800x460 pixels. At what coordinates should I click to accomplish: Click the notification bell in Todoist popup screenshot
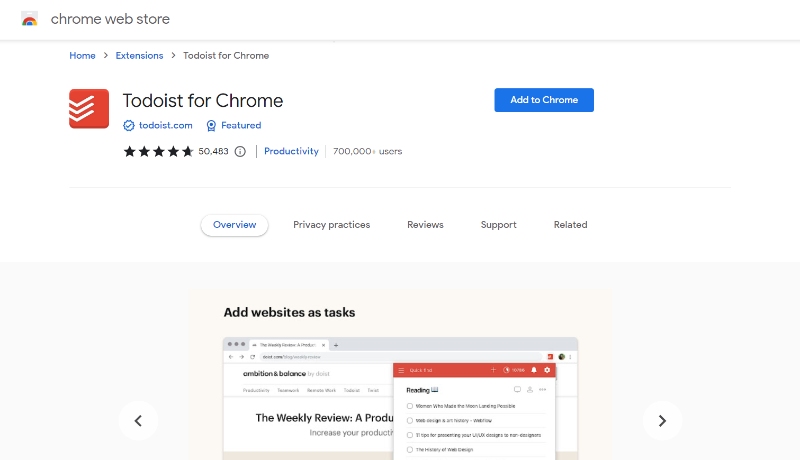[x=534, y=370]
